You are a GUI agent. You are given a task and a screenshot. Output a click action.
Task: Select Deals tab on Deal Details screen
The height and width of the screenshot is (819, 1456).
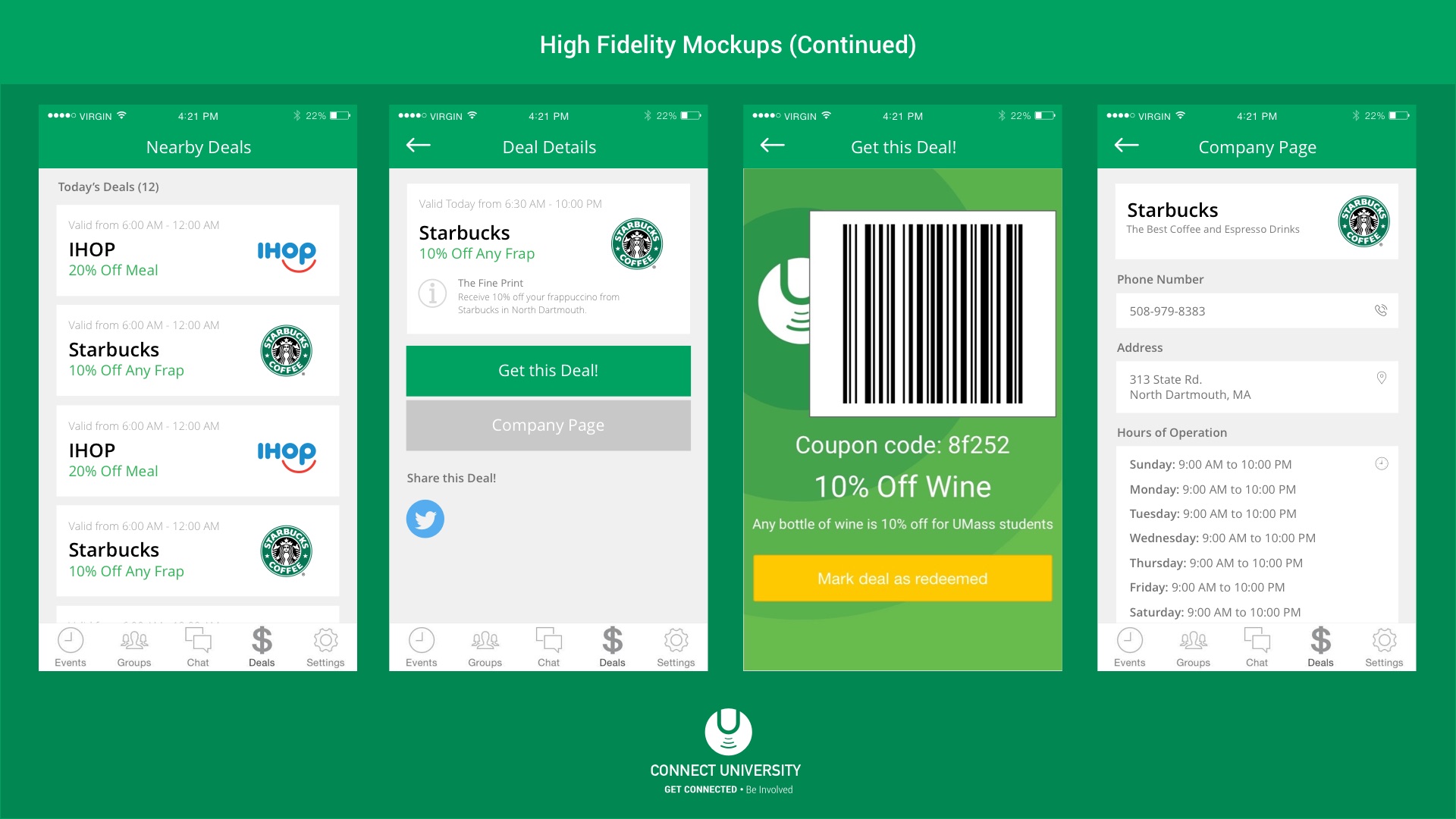pyautogui.click(x=612, y=648)
